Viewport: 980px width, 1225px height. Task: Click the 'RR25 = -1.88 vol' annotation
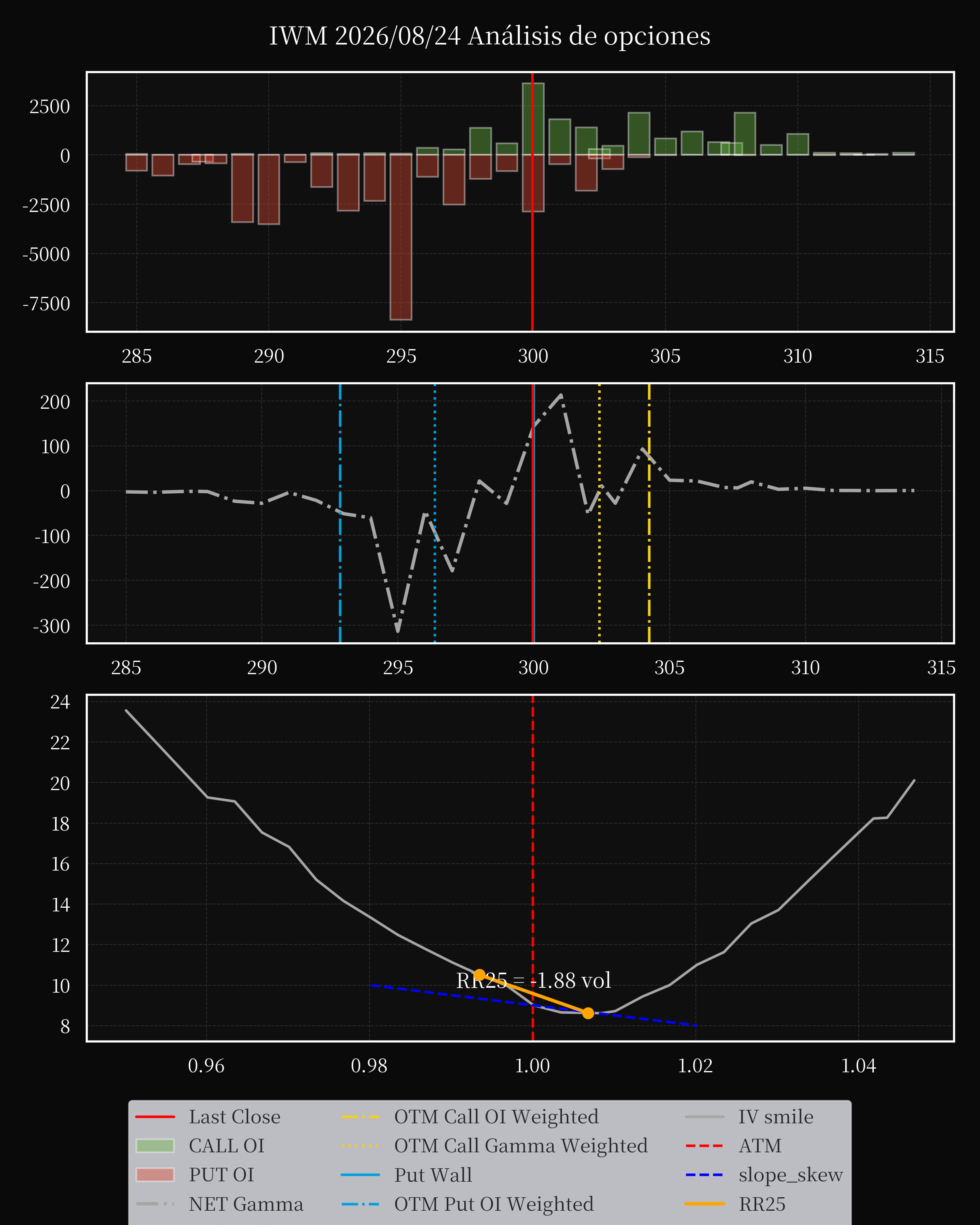(x=533, y=981)
